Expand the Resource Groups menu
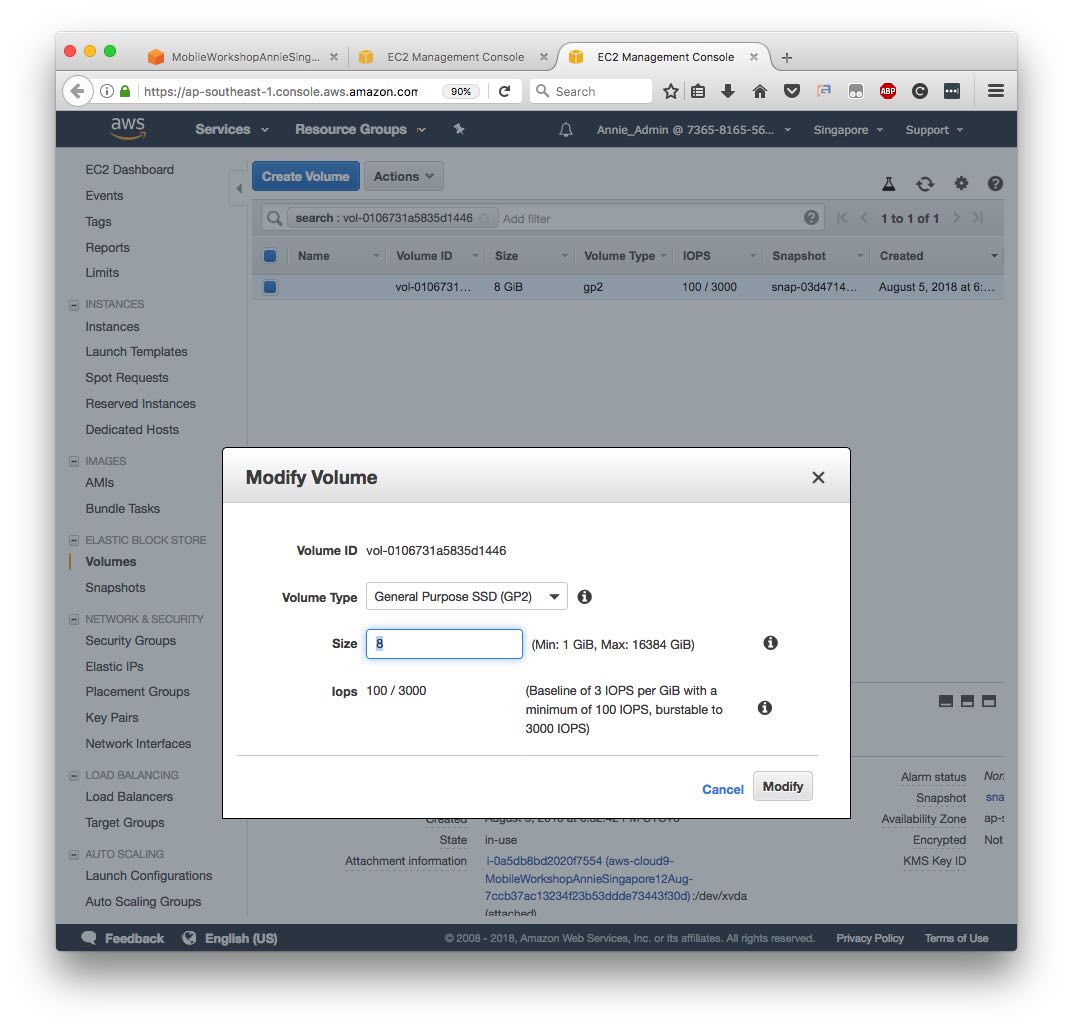Image resolution: width=1073 pixels, height=1031 pixels. click(x=360, y=129)
